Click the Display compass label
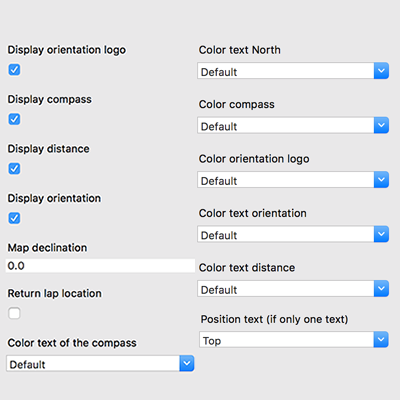This screenshot has width=400, height=400. pyautogui.click(x=50, y=99)
